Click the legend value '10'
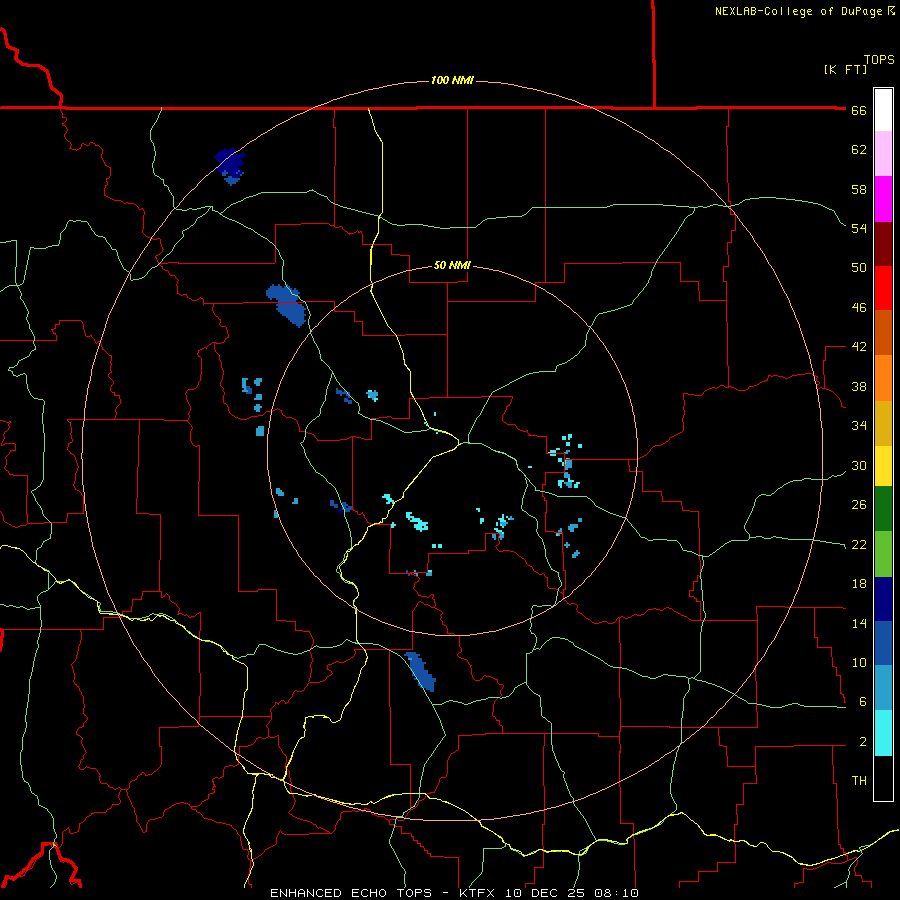Viewport: 900px width, 900px height. 859,662
